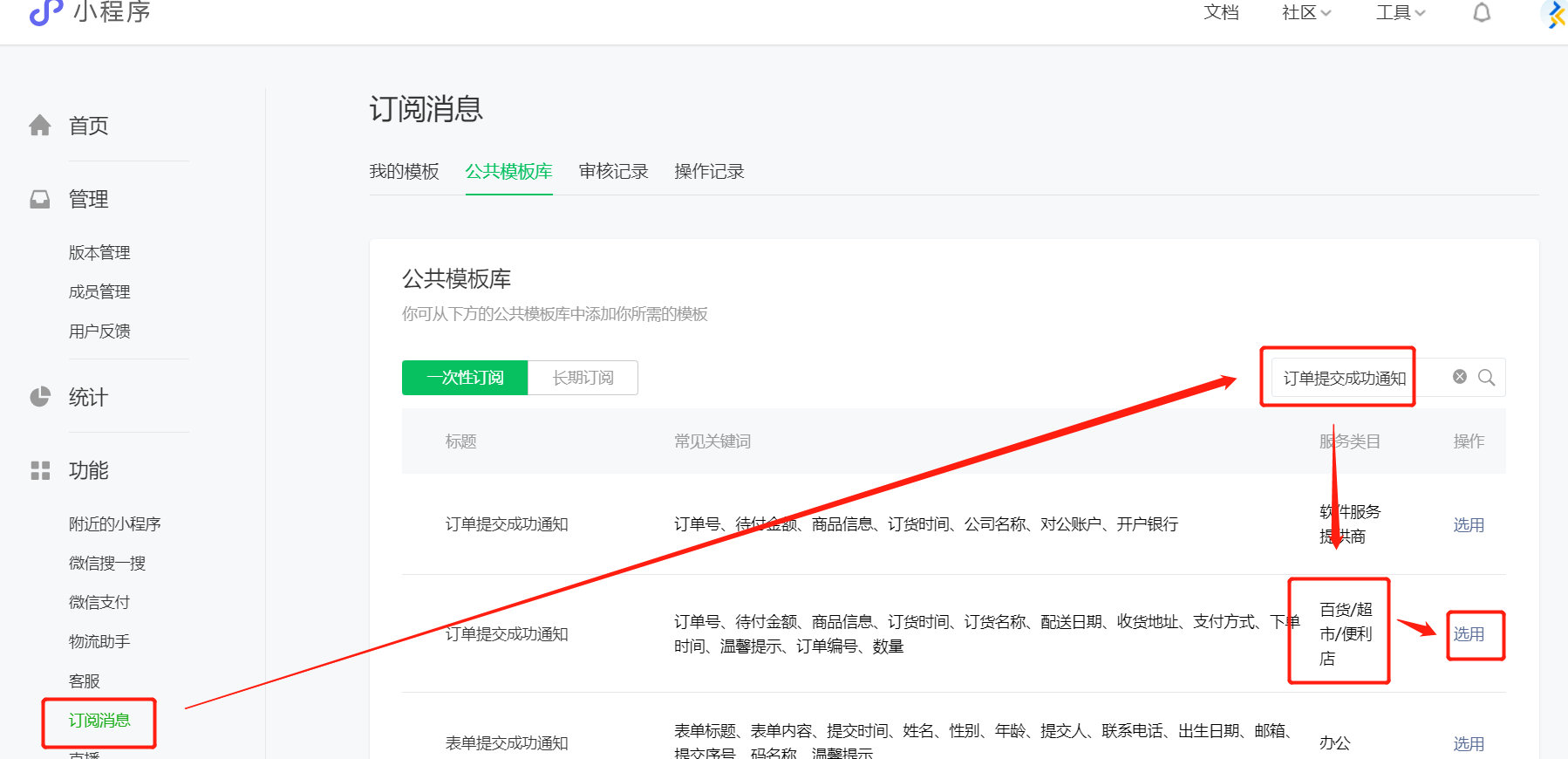
Task: Click the home icon beside 首页
Action: tap(40, 126)
